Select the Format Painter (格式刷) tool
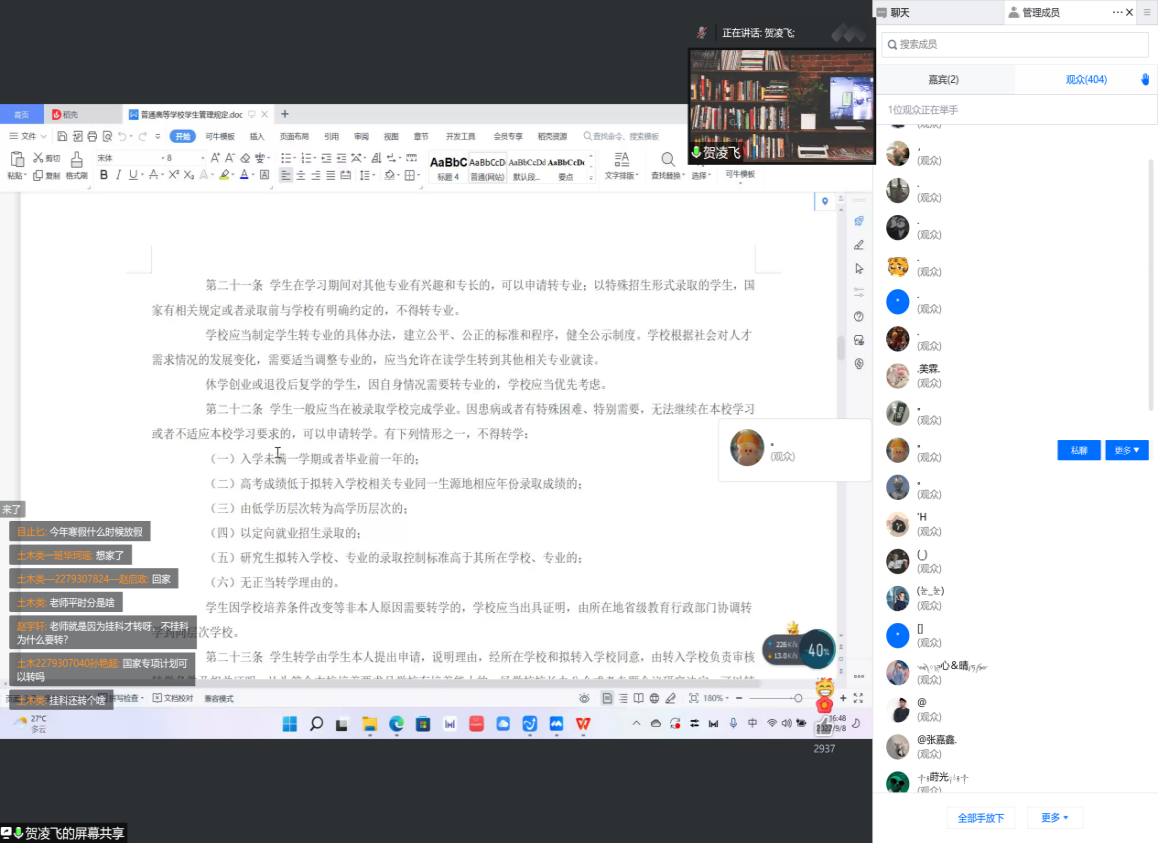1158x843 pixels. (x=77, y=166)
